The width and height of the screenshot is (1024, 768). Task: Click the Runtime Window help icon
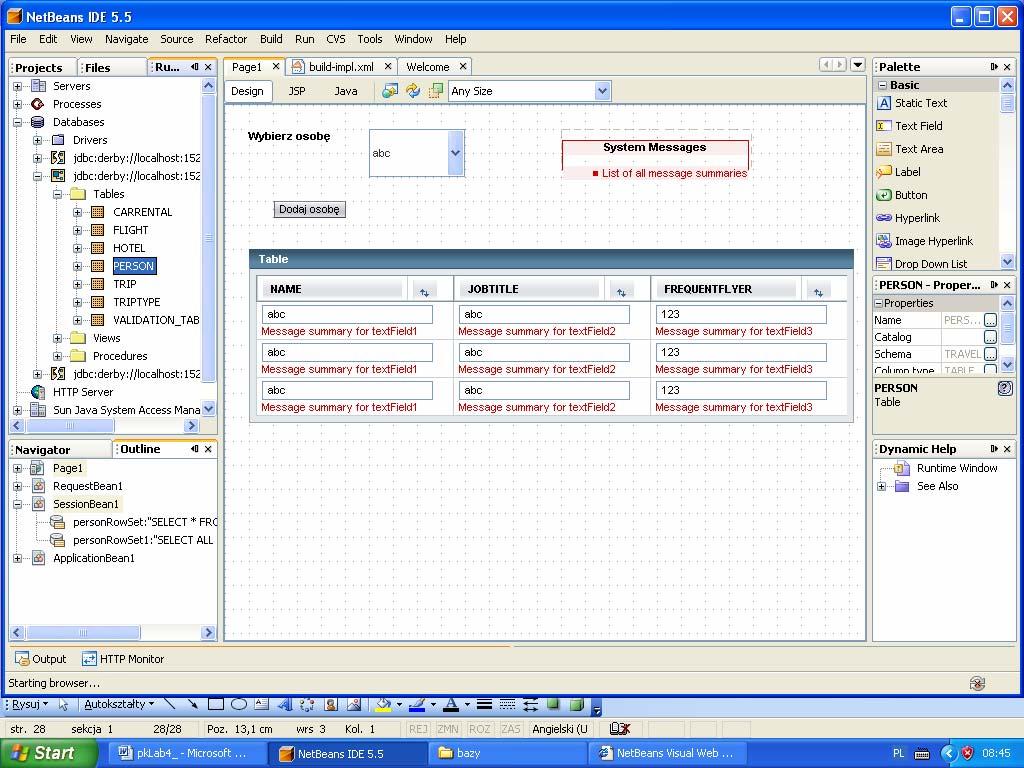901,468
